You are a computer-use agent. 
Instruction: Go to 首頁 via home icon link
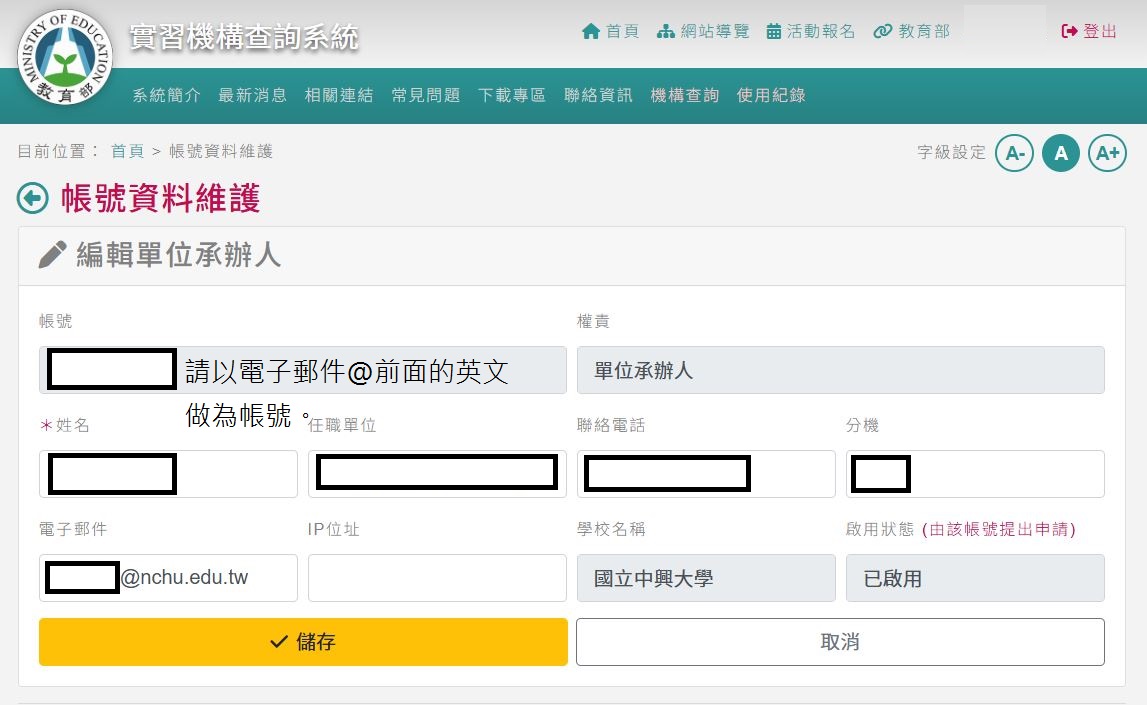point(610,31)
